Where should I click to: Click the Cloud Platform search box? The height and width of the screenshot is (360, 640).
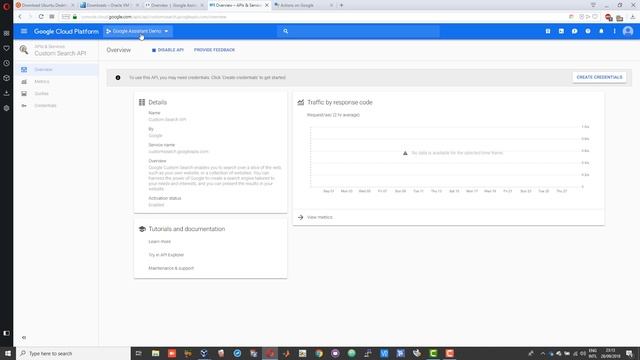[358, 31]
